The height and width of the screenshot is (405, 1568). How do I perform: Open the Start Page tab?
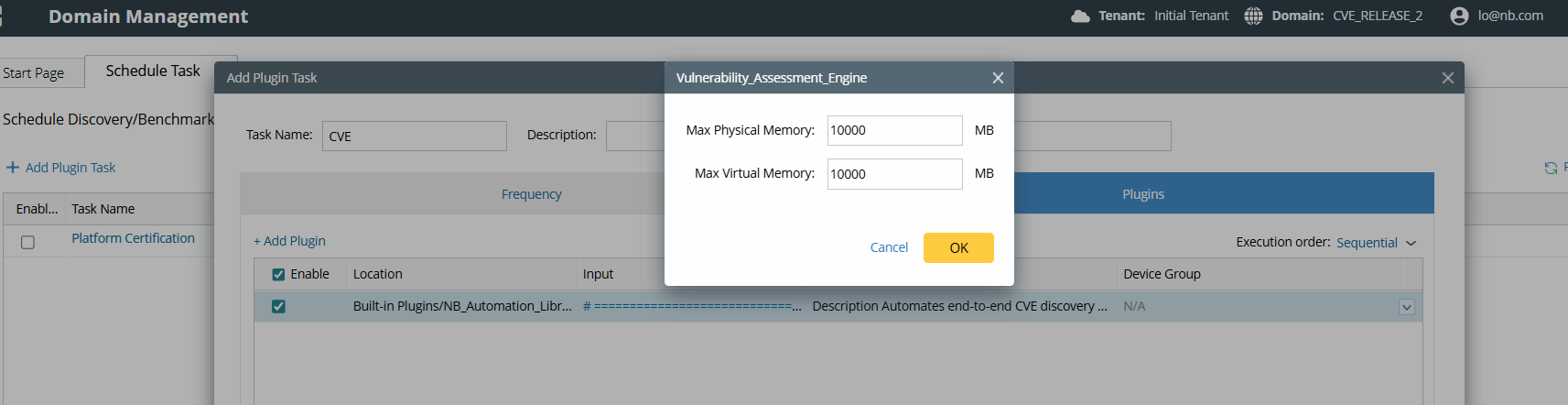pos(34,73)
